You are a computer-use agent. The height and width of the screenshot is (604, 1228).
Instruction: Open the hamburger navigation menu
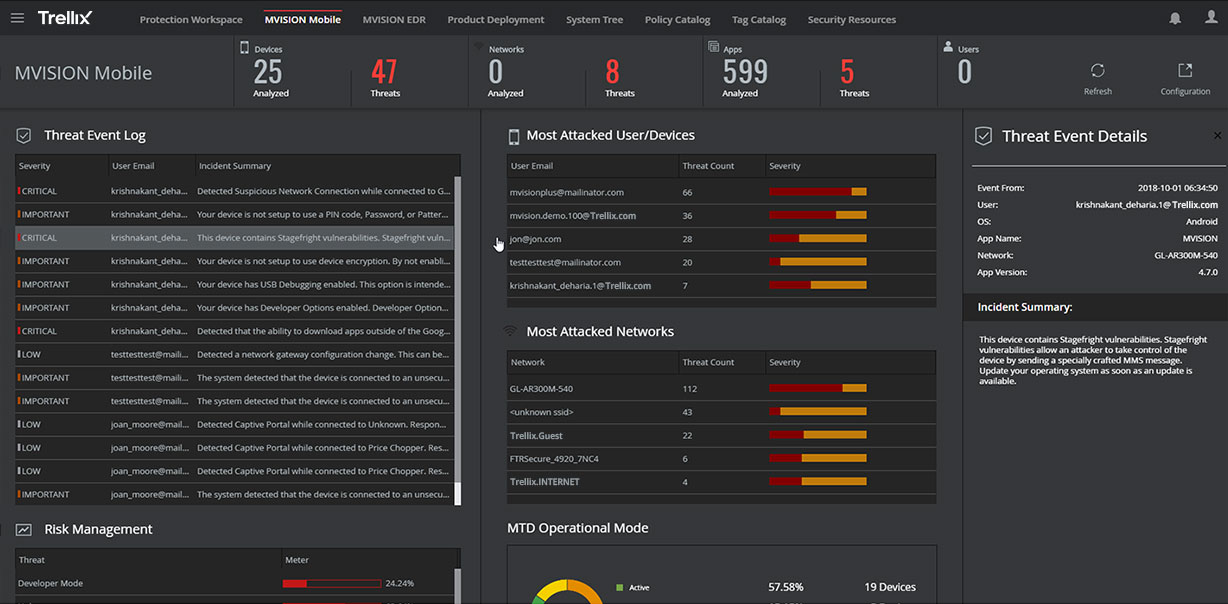coord(17,18)
